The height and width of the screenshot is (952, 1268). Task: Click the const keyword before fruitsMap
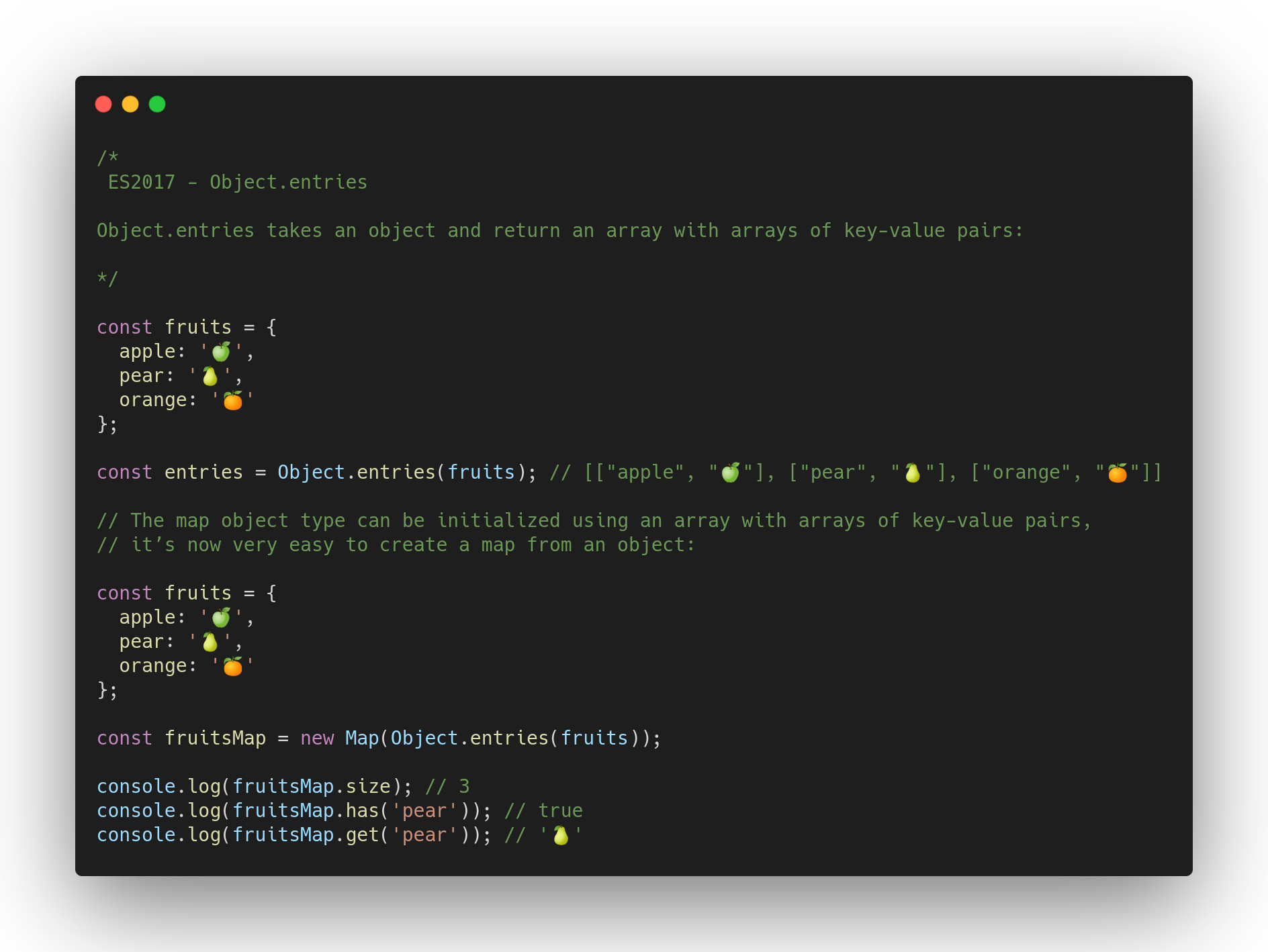(124, 737)
